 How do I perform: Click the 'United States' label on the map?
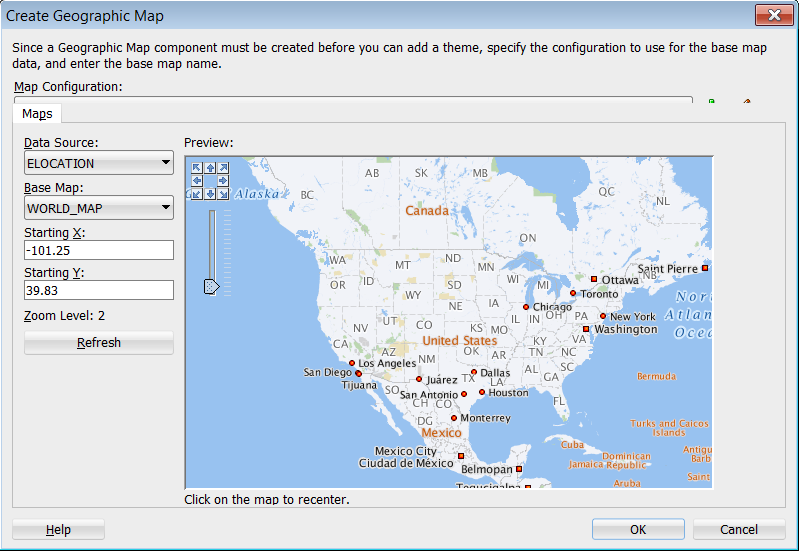pyautogui.click(x=460, y=340)
